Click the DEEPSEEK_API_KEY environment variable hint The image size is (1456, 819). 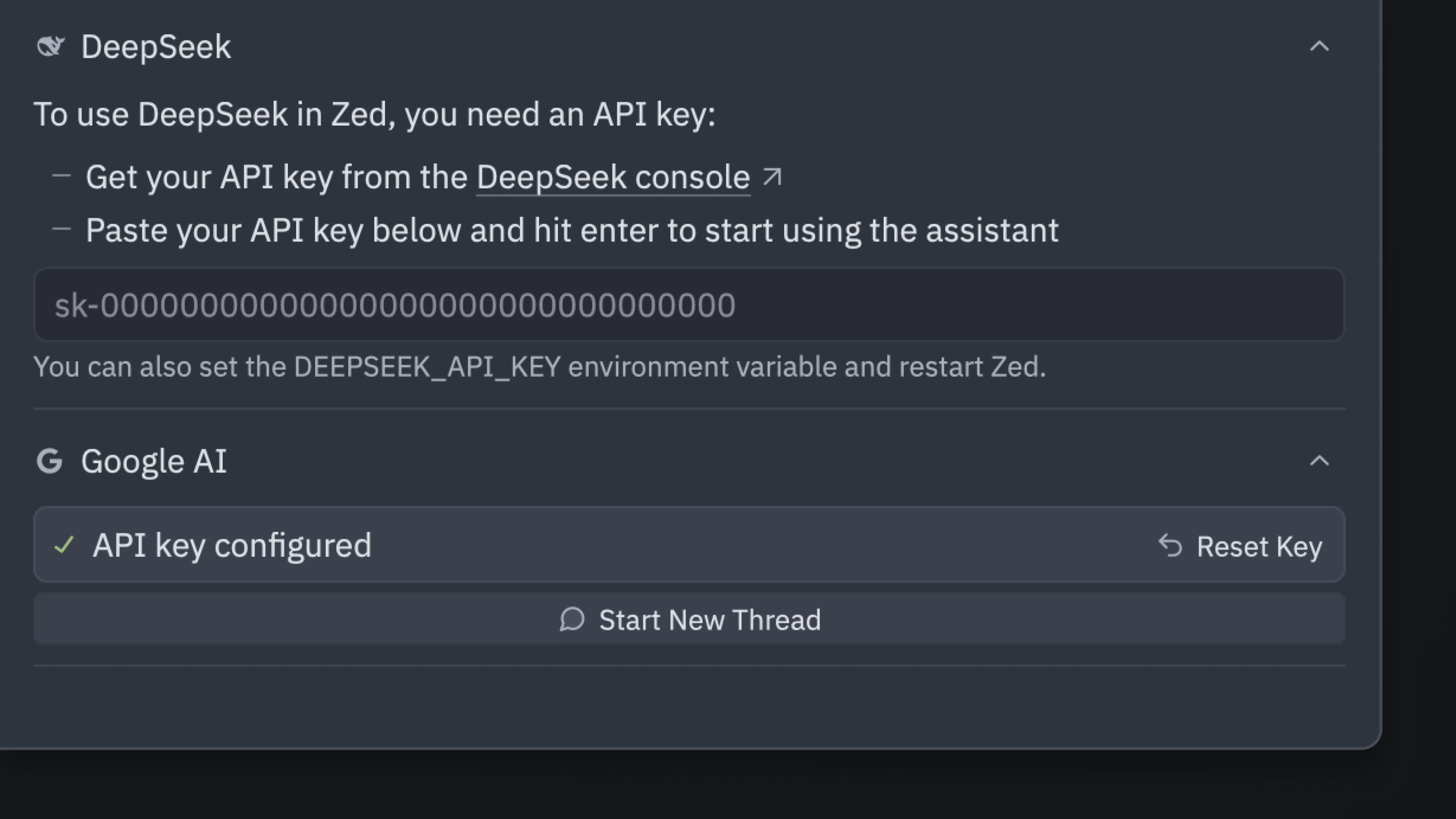[539, 367]
